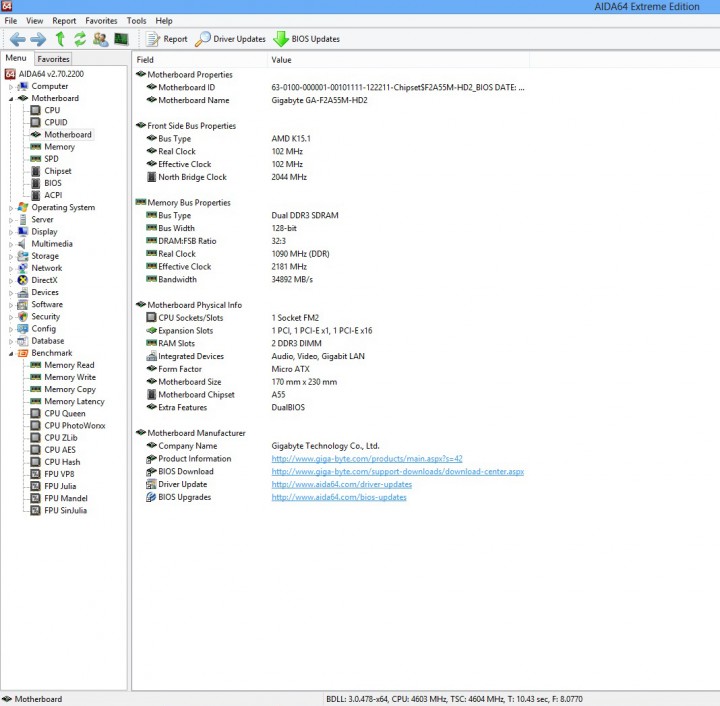Select CPU Hash benchmark

(62, 462)
